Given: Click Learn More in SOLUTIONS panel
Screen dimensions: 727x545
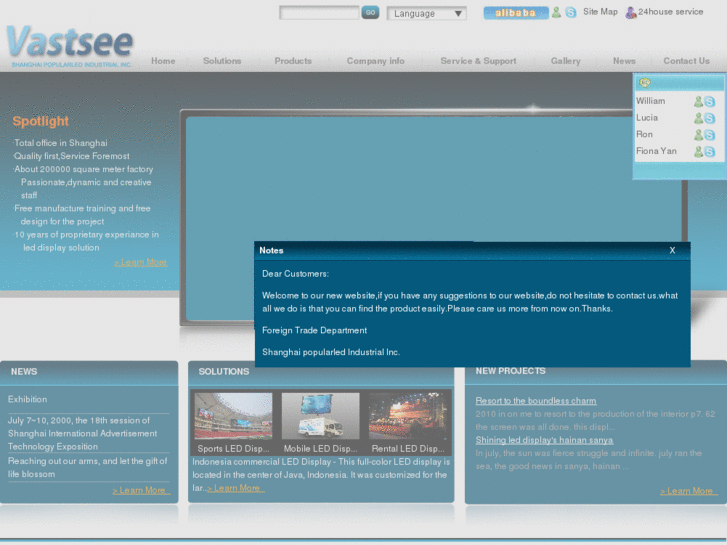Looking at the screenshot, I should pos(236,488).
